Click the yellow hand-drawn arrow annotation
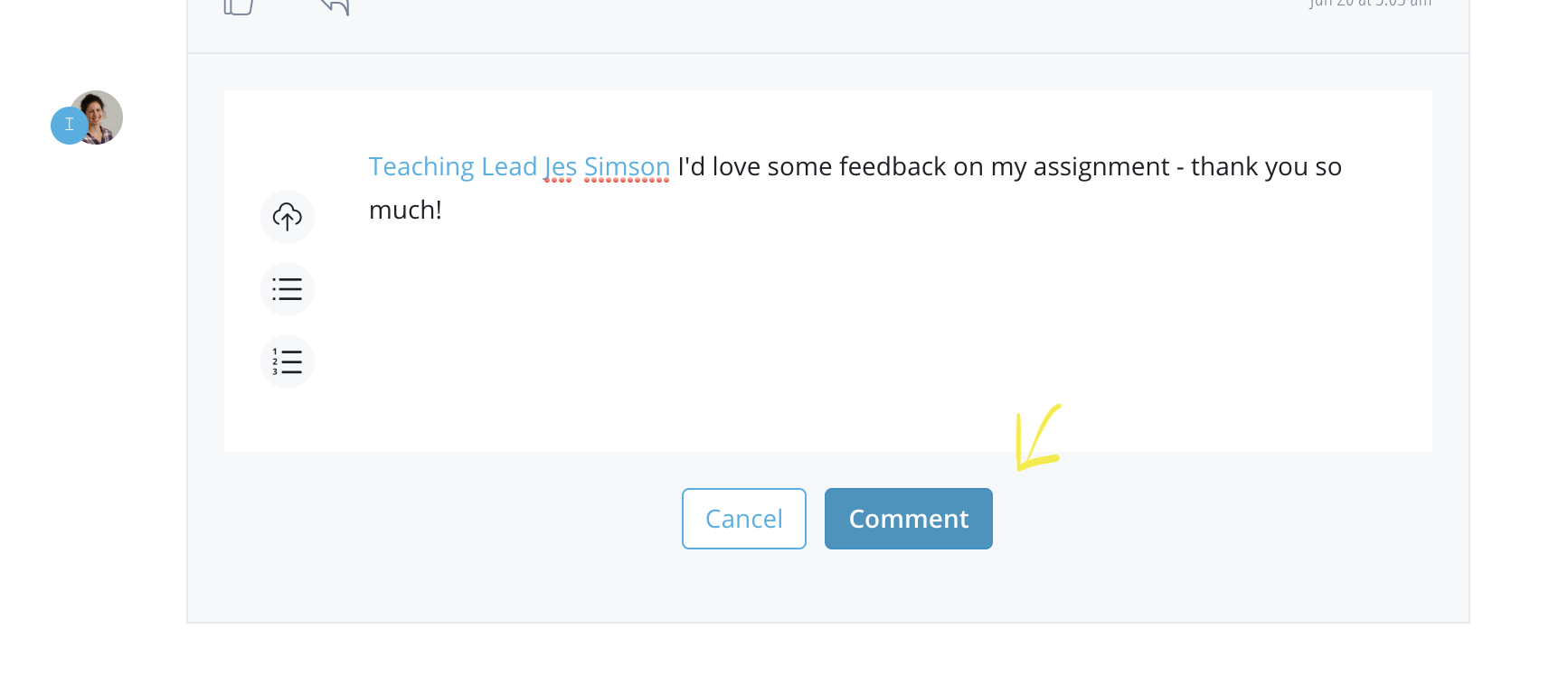 pos(1036,439)
